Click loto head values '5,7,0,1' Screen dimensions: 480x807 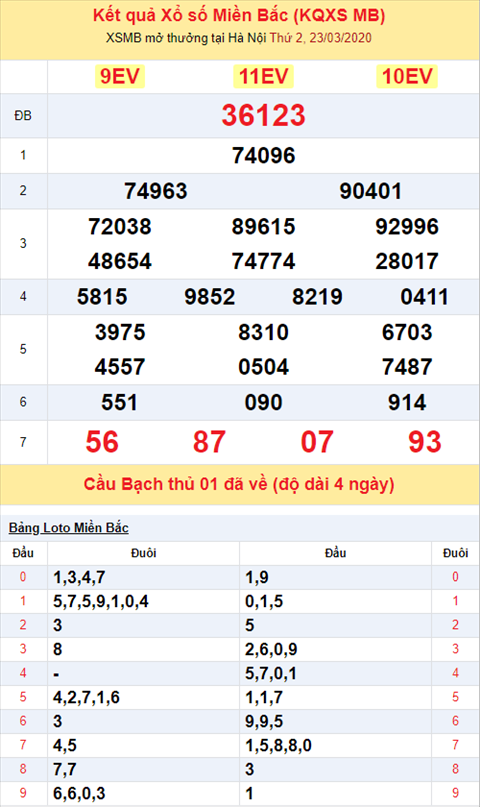[271, 673]
